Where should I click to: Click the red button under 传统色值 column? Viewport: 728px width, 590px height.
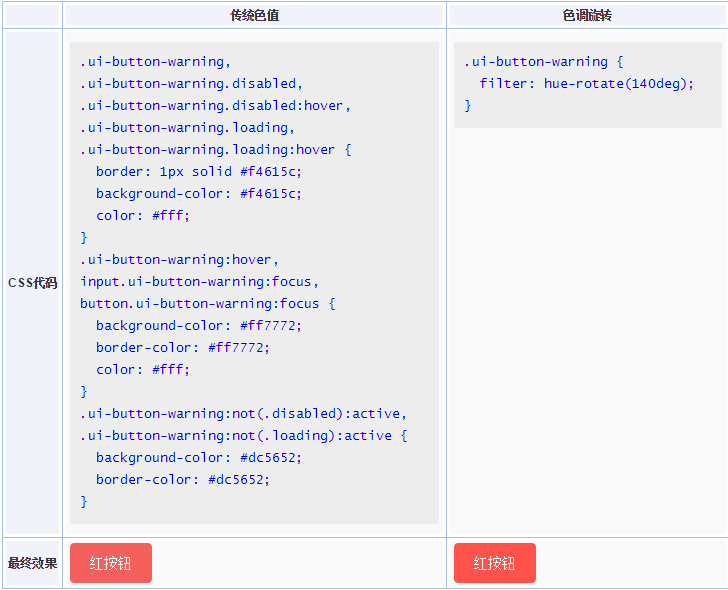coord(111,563)
